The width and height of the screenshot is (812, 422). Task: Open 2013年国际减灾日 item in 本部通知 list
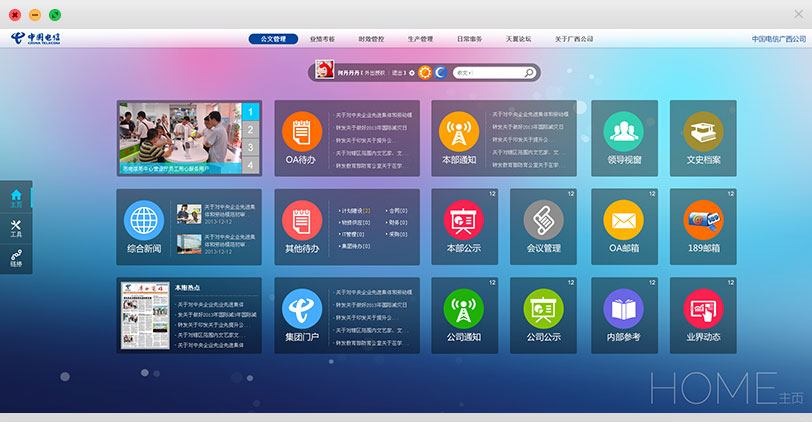click(528, 127)
